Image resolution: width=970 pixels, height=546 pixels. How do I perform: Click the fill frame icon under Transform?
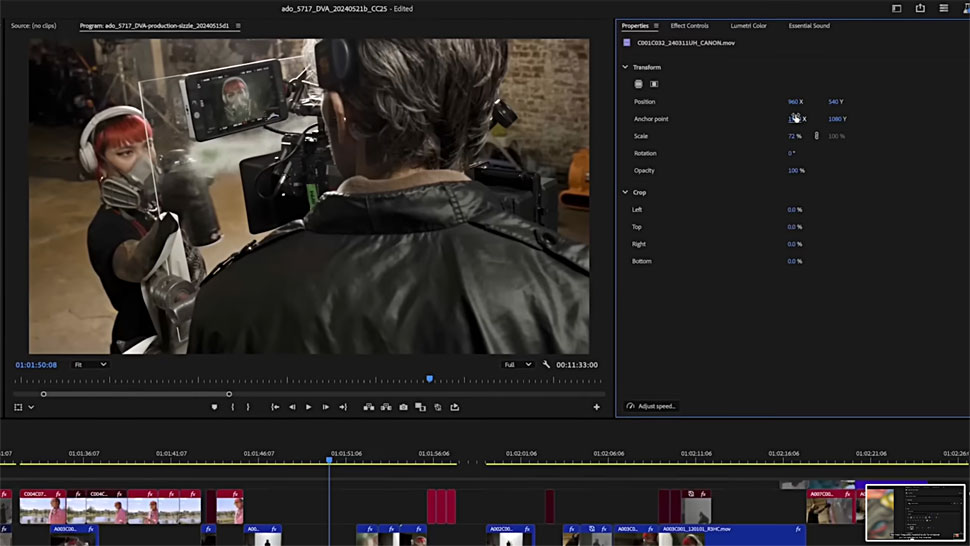pyautogui.click(x=638, y=84)
